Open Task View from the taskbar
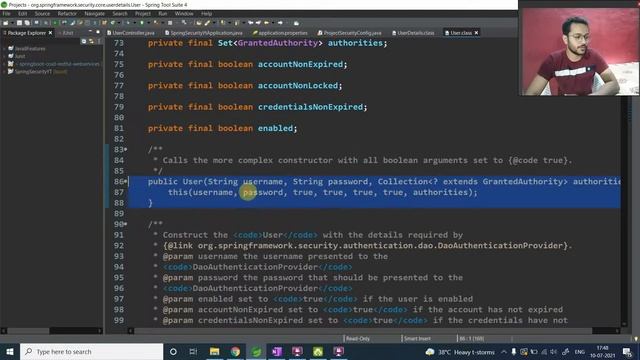This screenshot has width=640, height=360. [193, 351]
